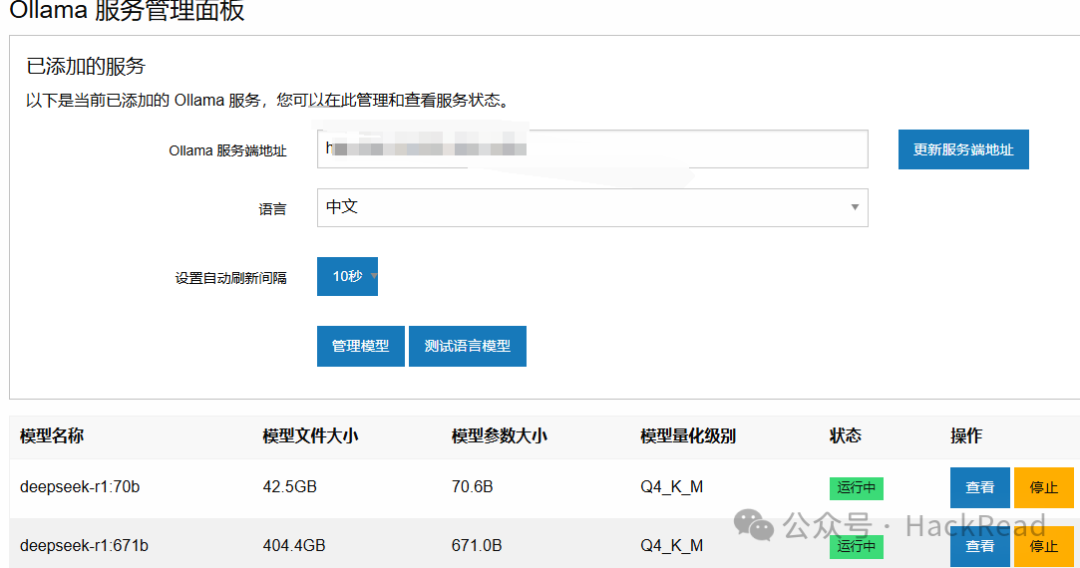This screenshot has height=568, width=1080.
Task: Click the Ollama 服务端地址 label
Action: 227,151
